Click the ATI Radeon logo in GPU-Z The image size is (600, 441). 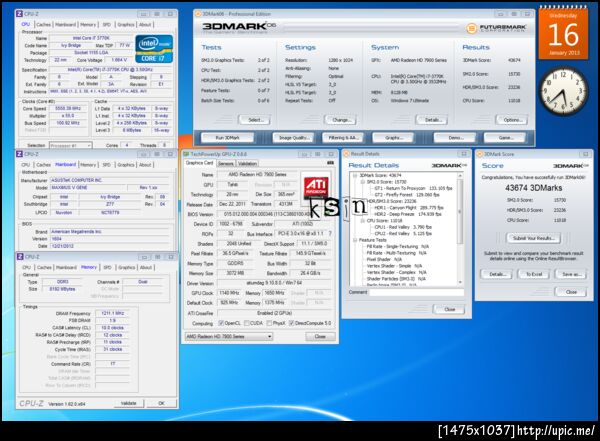[x=316, y=188]
